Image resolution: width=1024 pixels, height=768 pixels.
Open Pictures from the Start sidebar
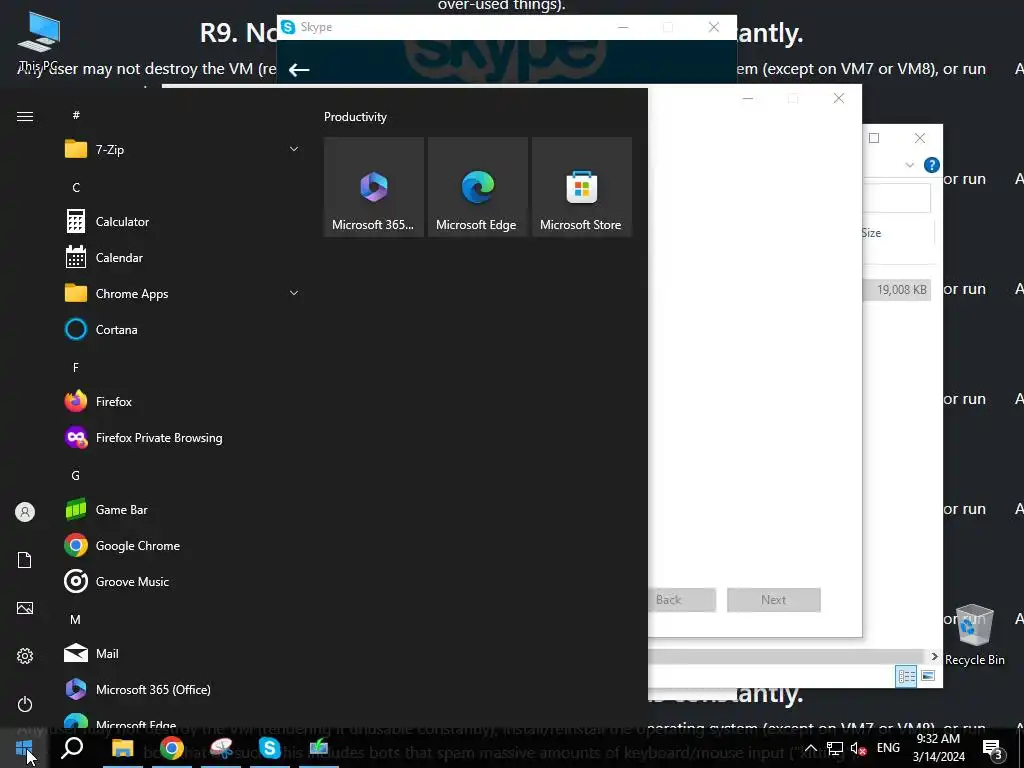[25, 608]
